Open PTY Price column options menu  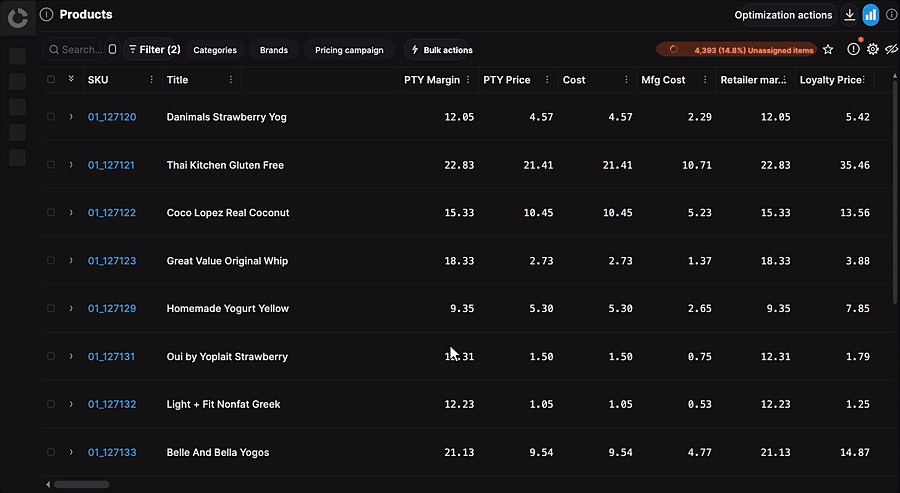pos(547,80)
